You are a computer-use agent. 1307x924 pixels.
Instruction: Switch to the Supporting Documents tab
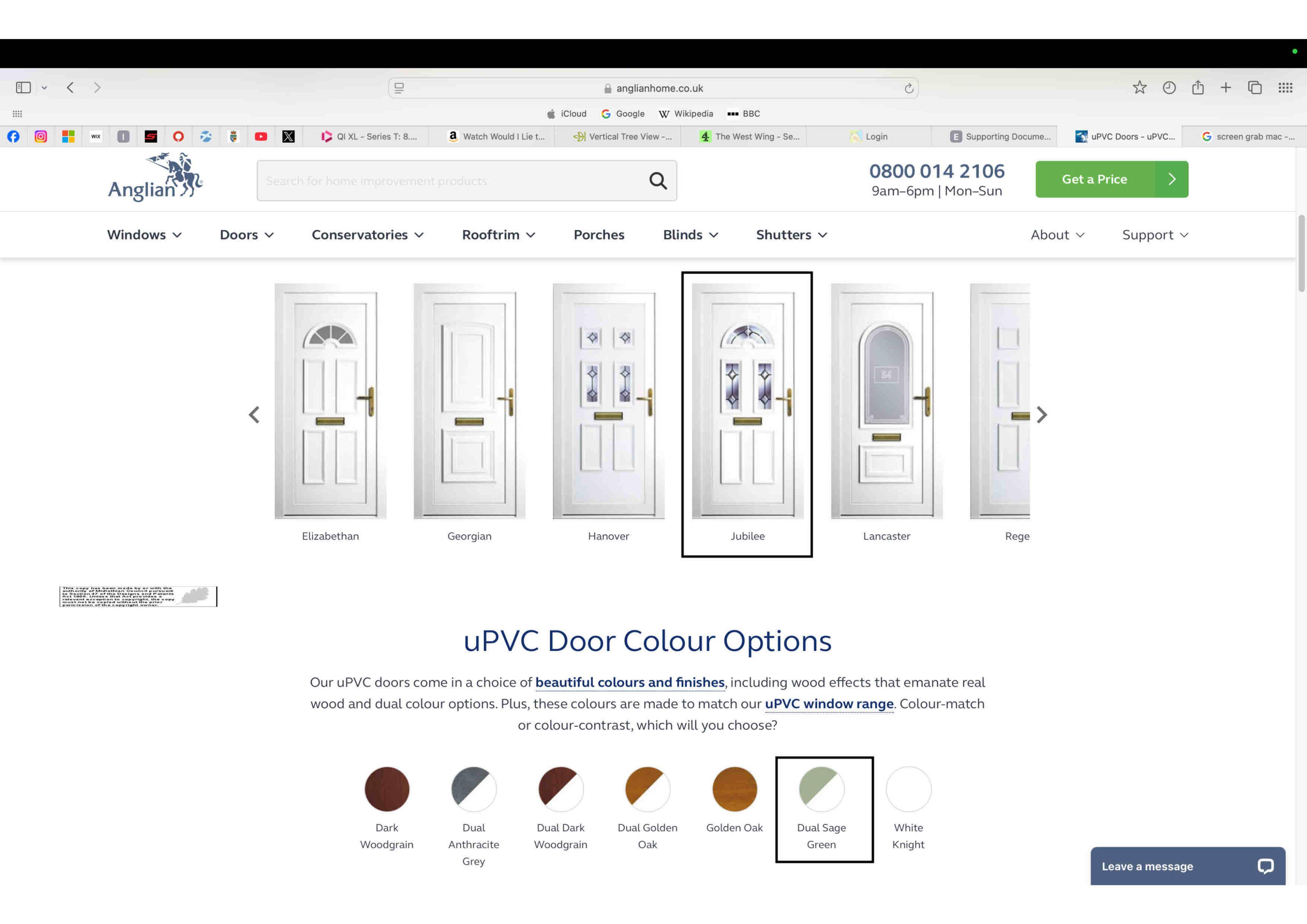tap(994, 137)
